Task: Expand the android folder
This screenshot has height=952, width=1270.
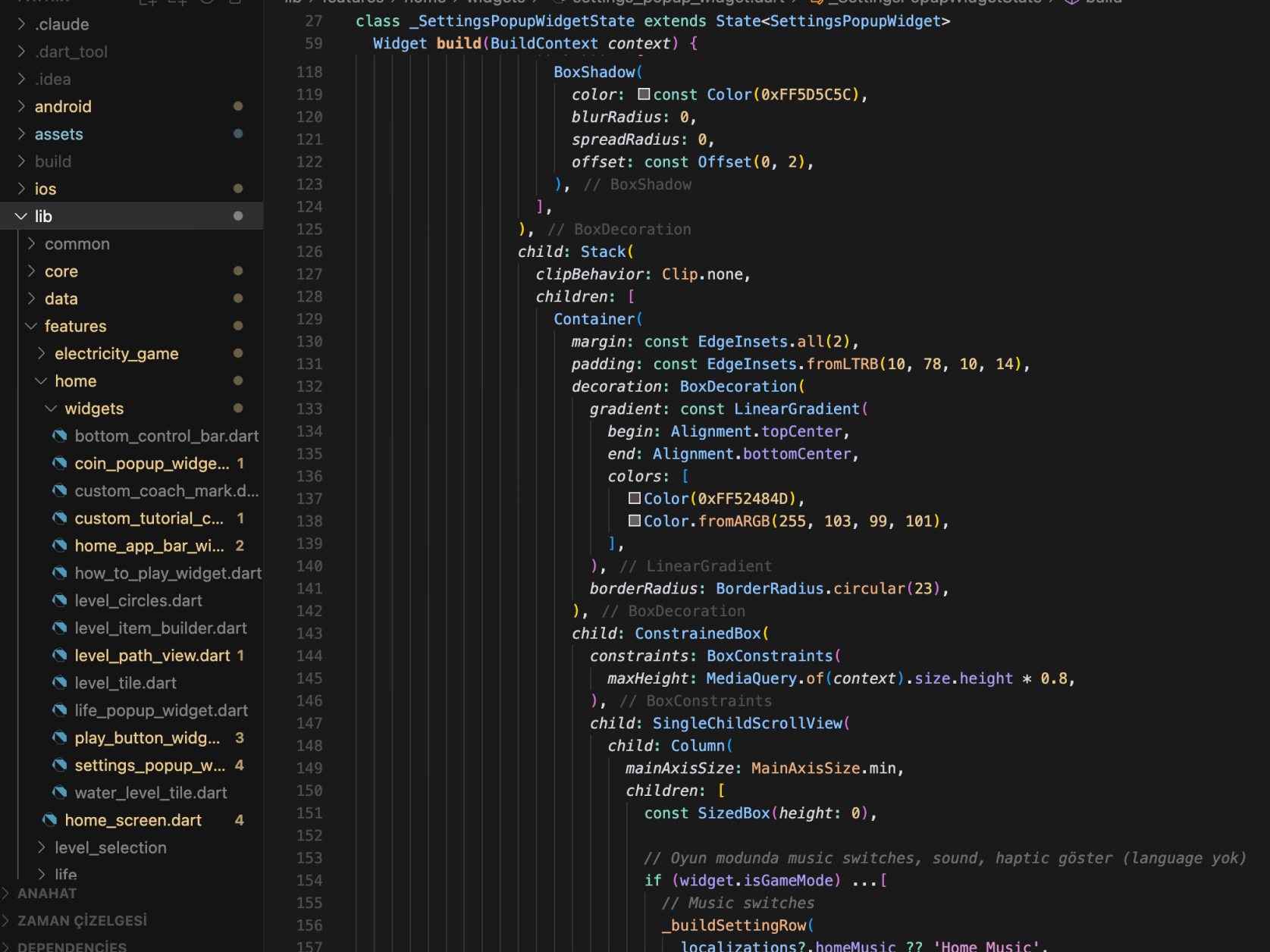Action: (20, 106)
